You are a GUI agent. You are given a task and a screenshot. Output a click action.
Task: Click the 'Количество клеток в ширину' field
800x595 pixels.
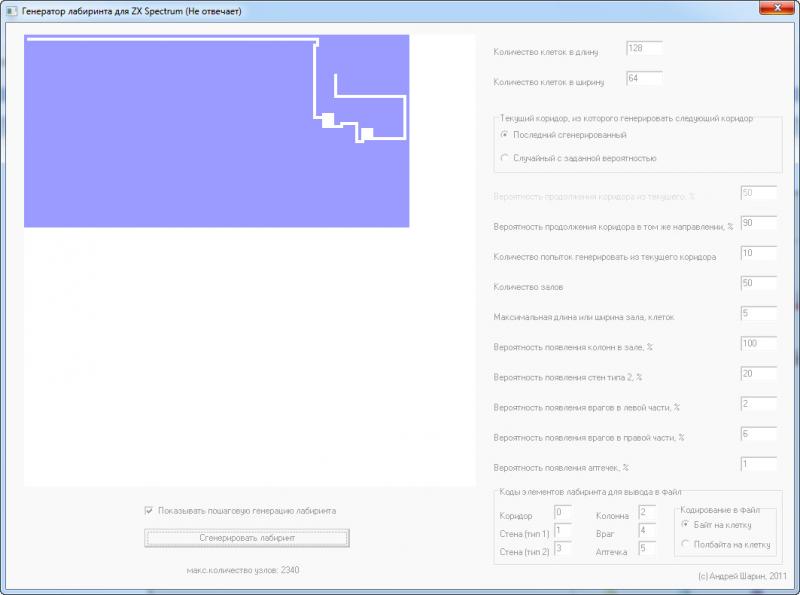643,78
